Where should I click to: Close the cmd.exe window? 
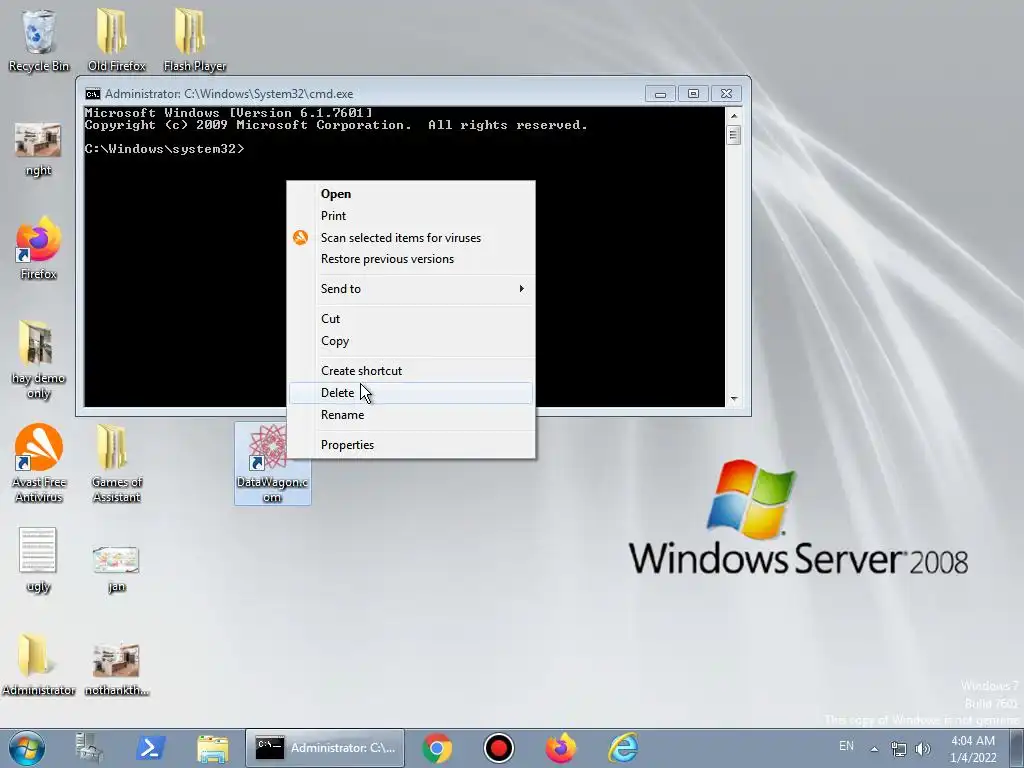726,94
